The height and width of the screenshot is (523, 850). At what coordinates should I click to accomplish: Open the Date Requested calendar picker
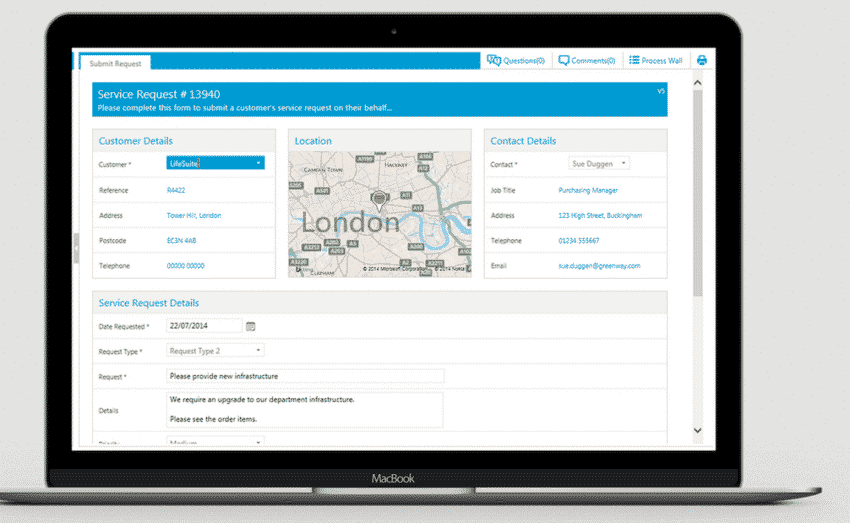pyautogui.click(x=250, y=326)
